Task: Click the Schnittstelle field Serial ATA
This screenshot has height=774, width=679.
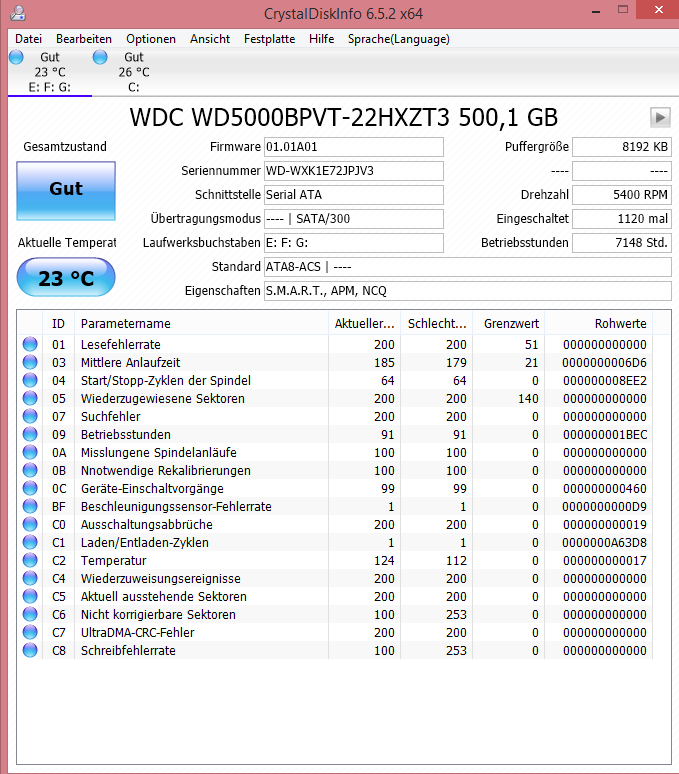Action: [354, 194]
